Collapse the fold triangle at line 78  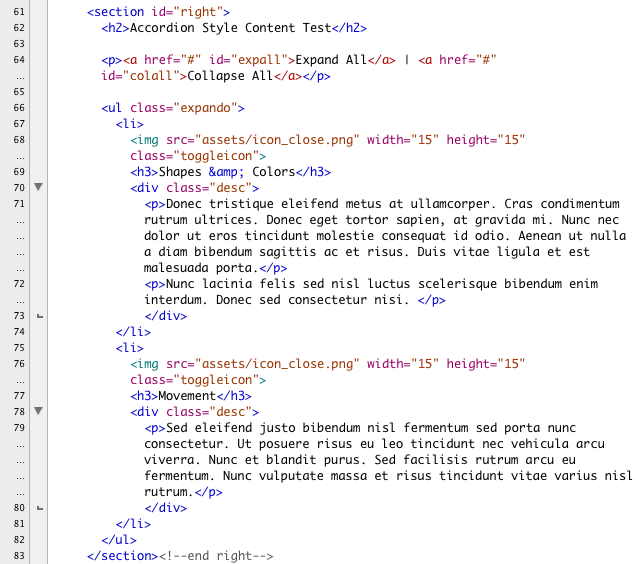pyautogui.click(x=38, y=411)
